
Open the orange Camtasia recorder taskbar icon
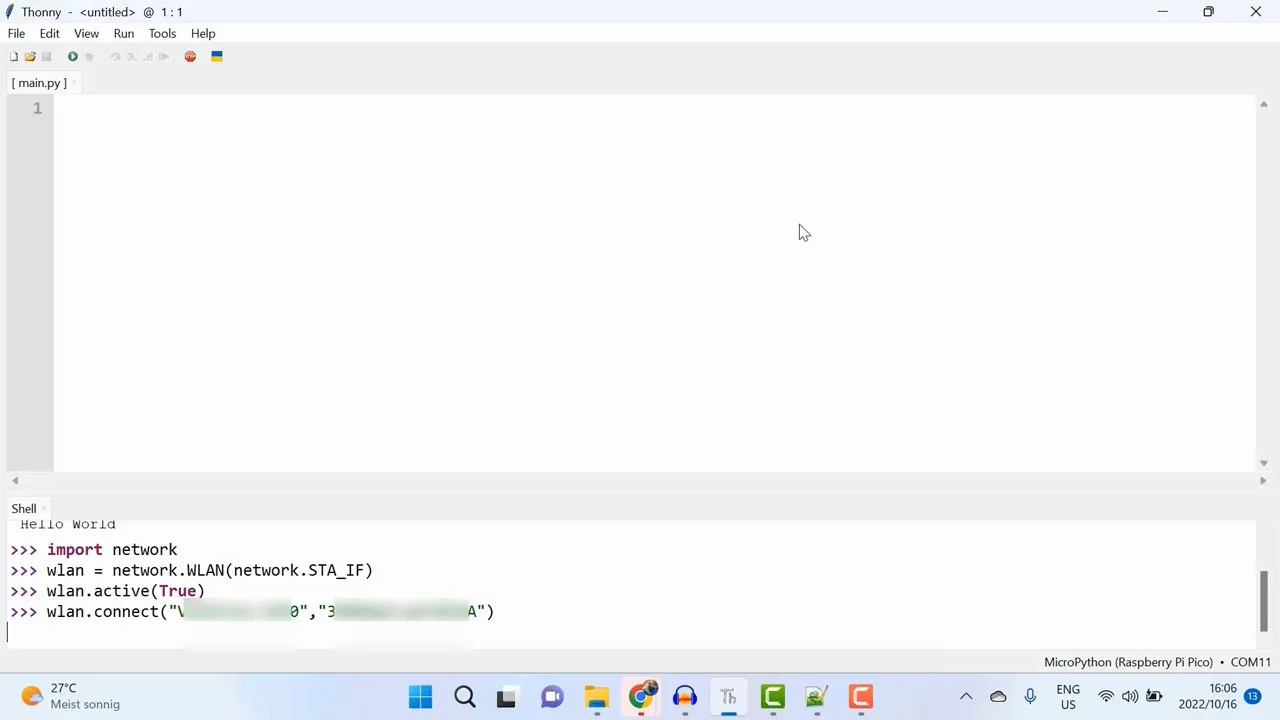[861, 697]
